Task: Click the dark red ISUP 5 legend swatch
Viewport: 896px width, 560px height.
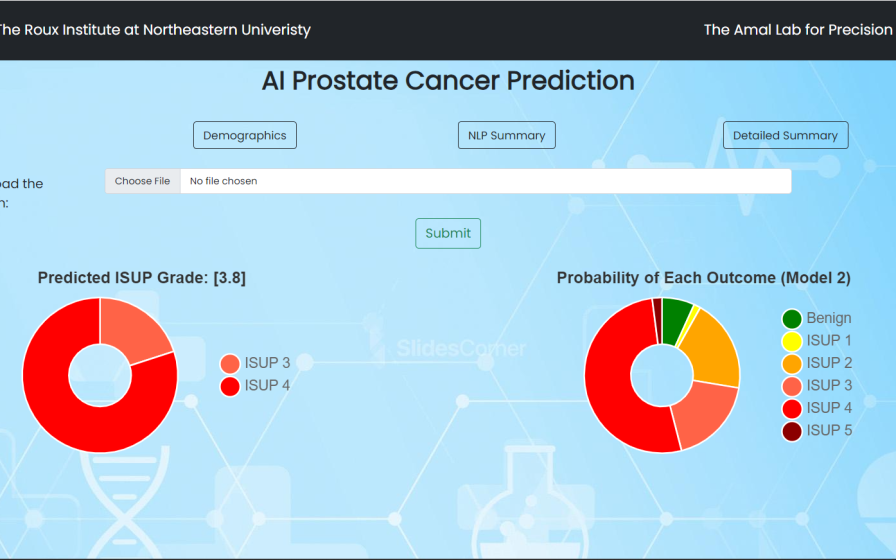Action: pos(792,431)
